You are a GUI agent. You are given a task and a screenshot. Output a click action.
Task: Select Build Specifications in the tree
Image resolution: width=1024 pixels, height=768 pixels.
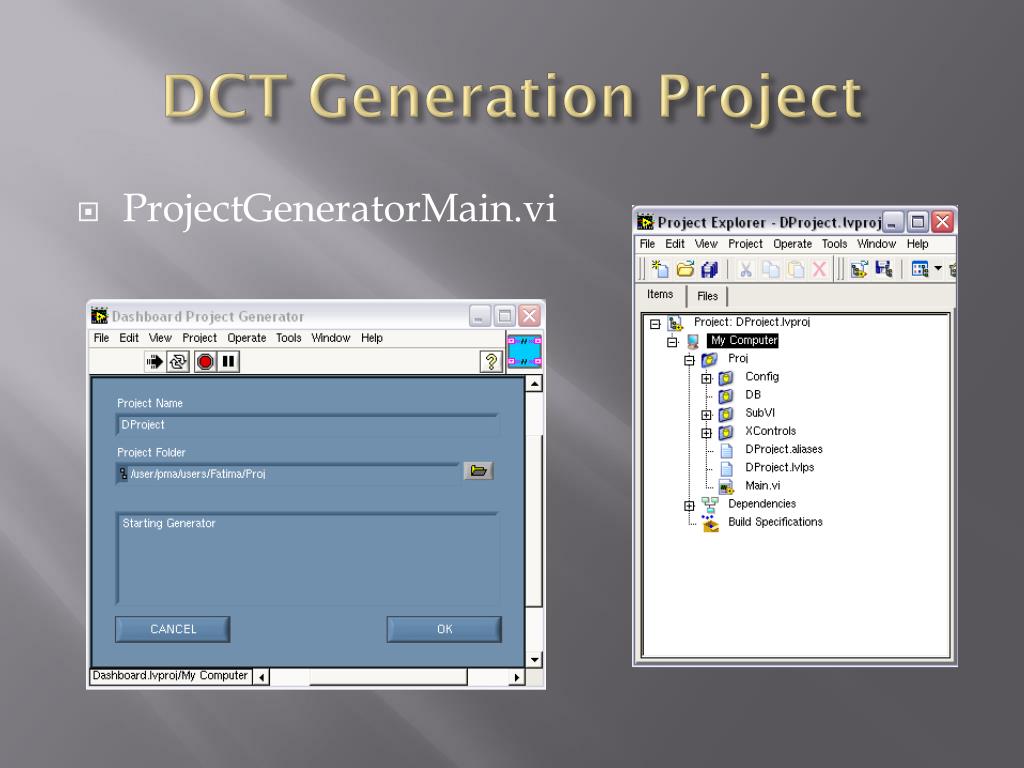775,522
